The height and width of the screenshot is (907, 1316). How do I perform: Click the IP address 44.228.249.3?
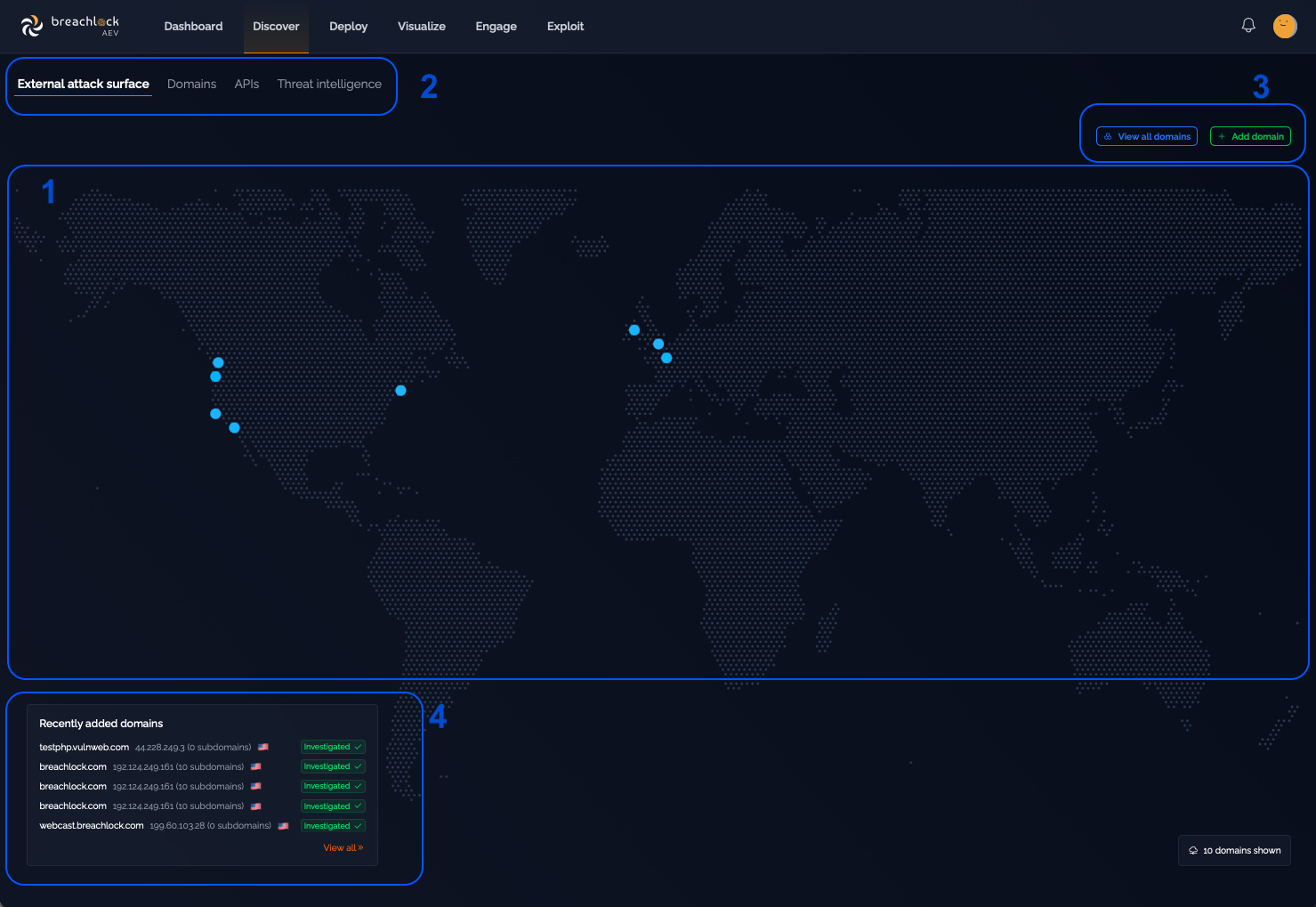coord(160,748)
